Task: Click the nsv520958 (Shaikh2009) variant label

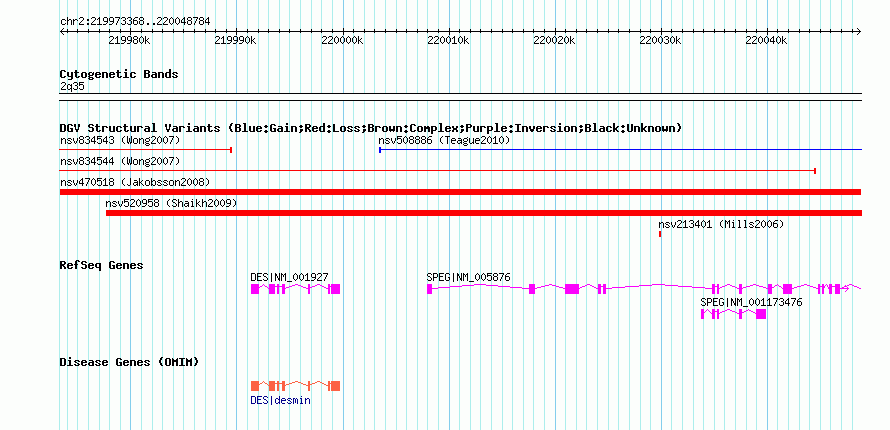Action: 171,203
